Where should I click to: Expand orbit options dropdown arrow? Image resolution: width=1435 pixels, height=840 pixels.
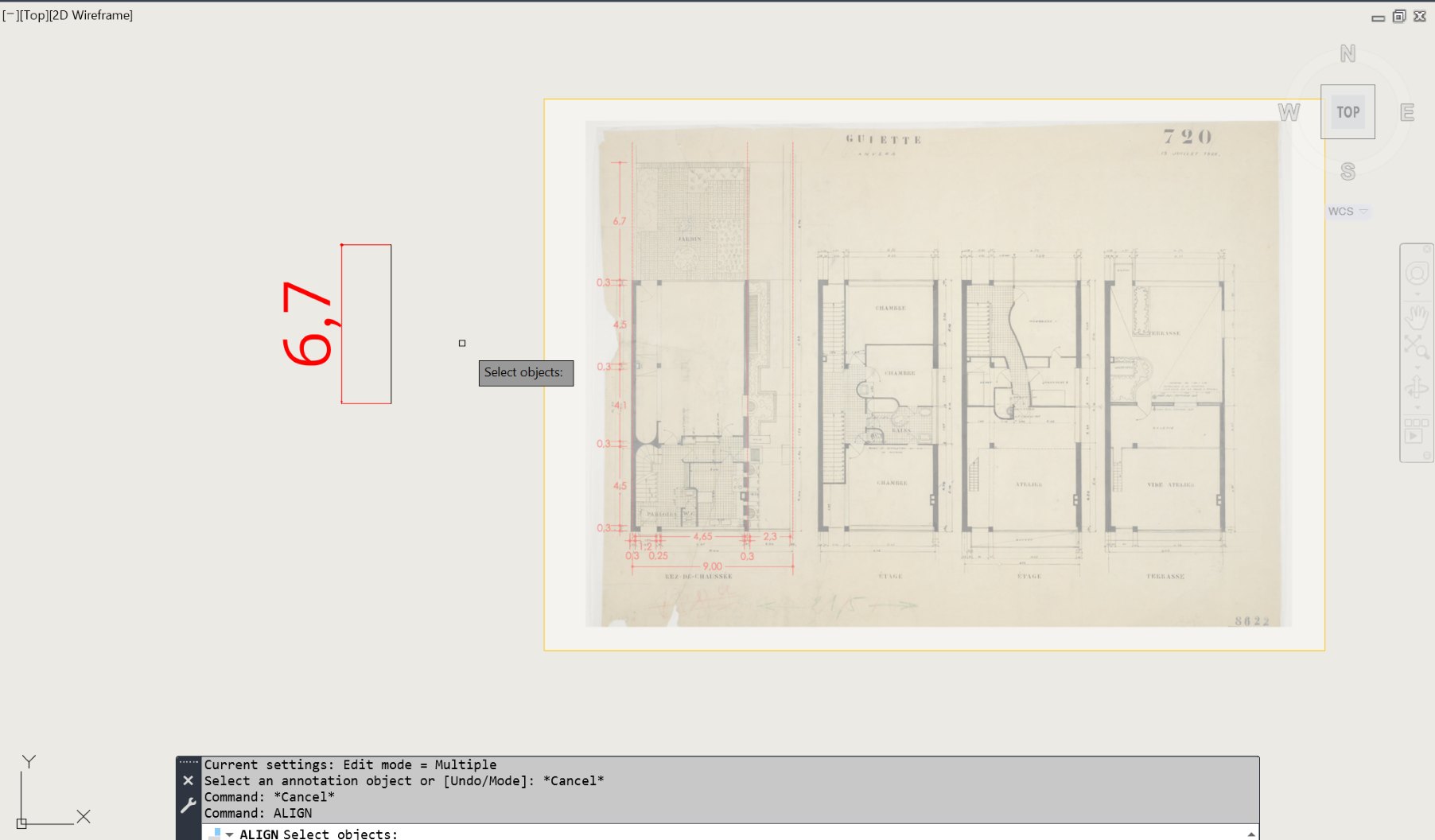click(1417, 407)
